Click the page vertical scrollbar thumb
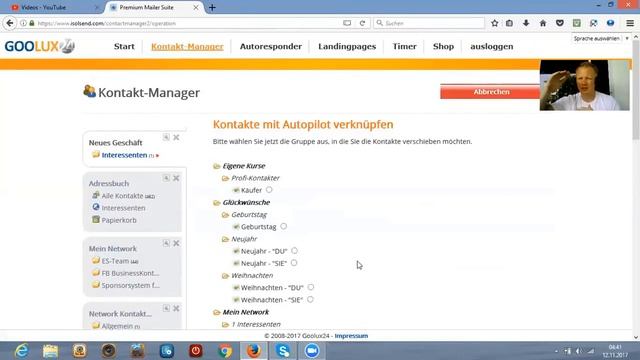Image resolution: width=640 pixels, height=360 pixels. pyautogui.click(x=636, y=90)
